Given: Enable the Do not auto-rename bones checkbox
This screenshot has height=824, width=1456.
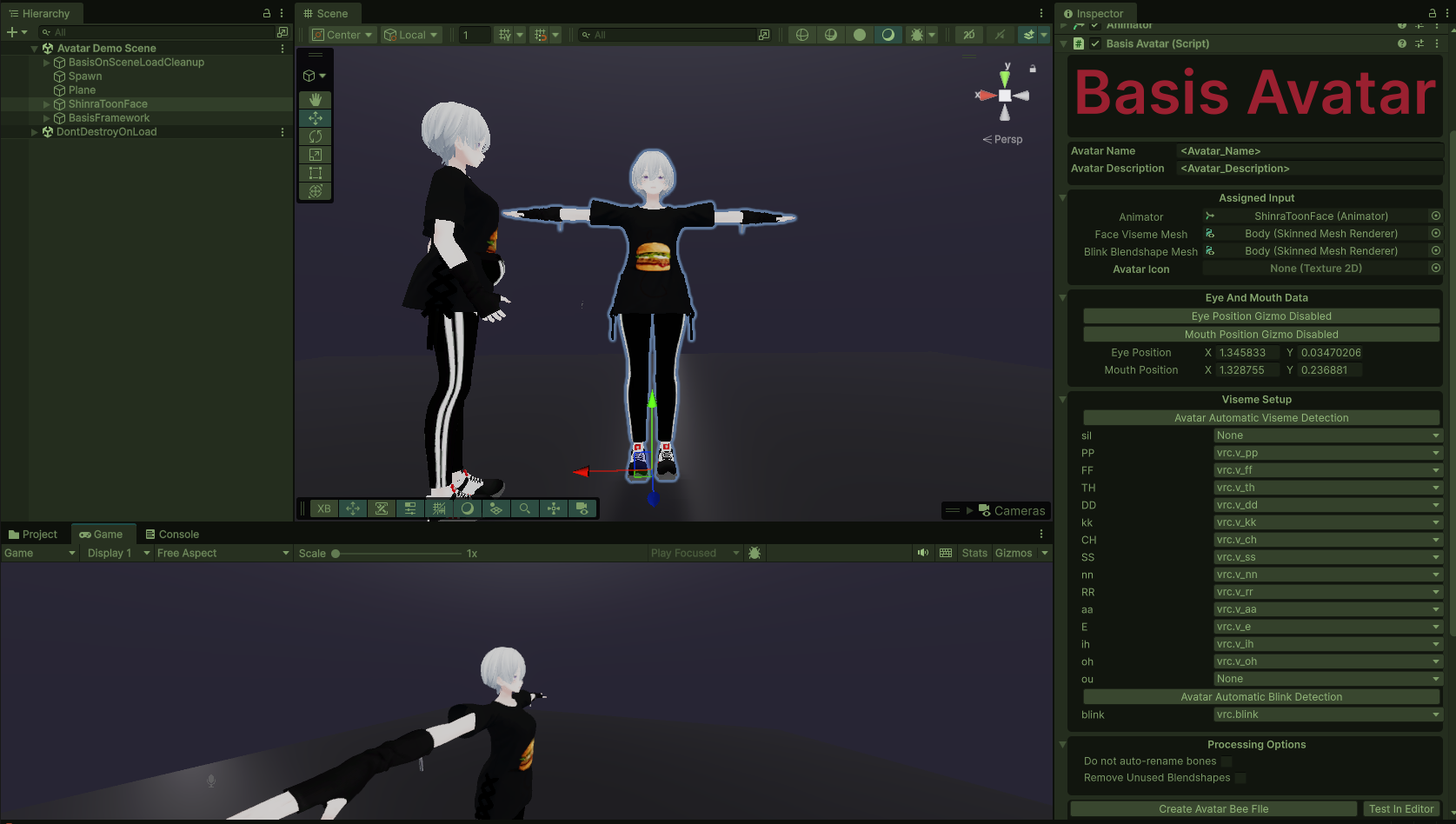Looking at the screenshot, I should (x=1226, y=761).
